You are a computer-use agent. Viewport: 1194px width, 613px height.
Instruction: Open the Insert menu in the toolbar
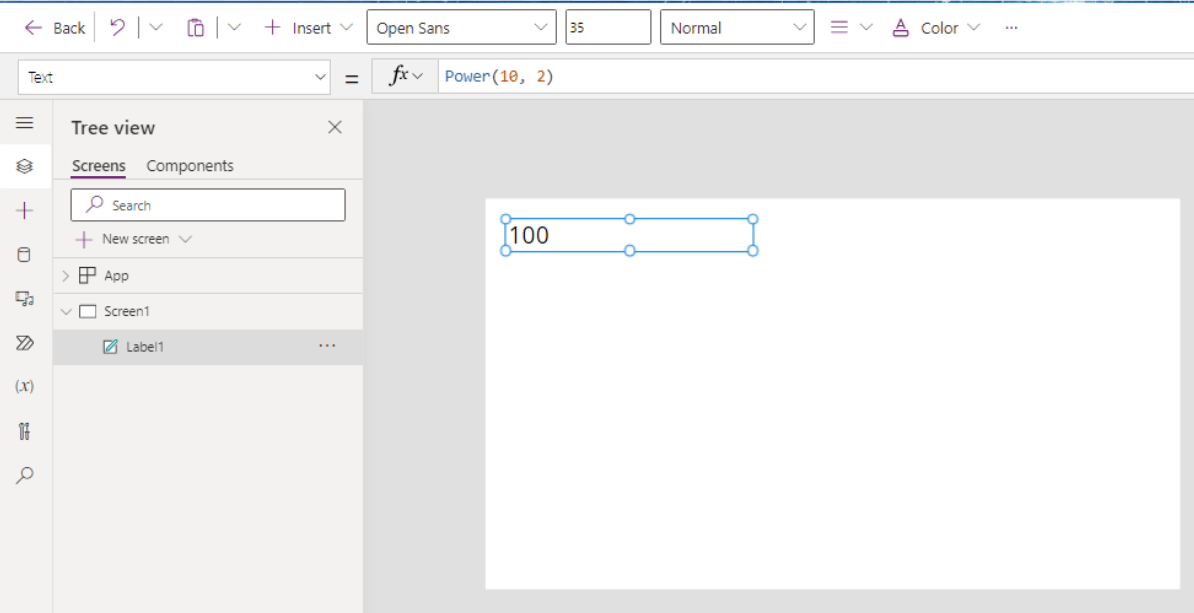(307, 27)
